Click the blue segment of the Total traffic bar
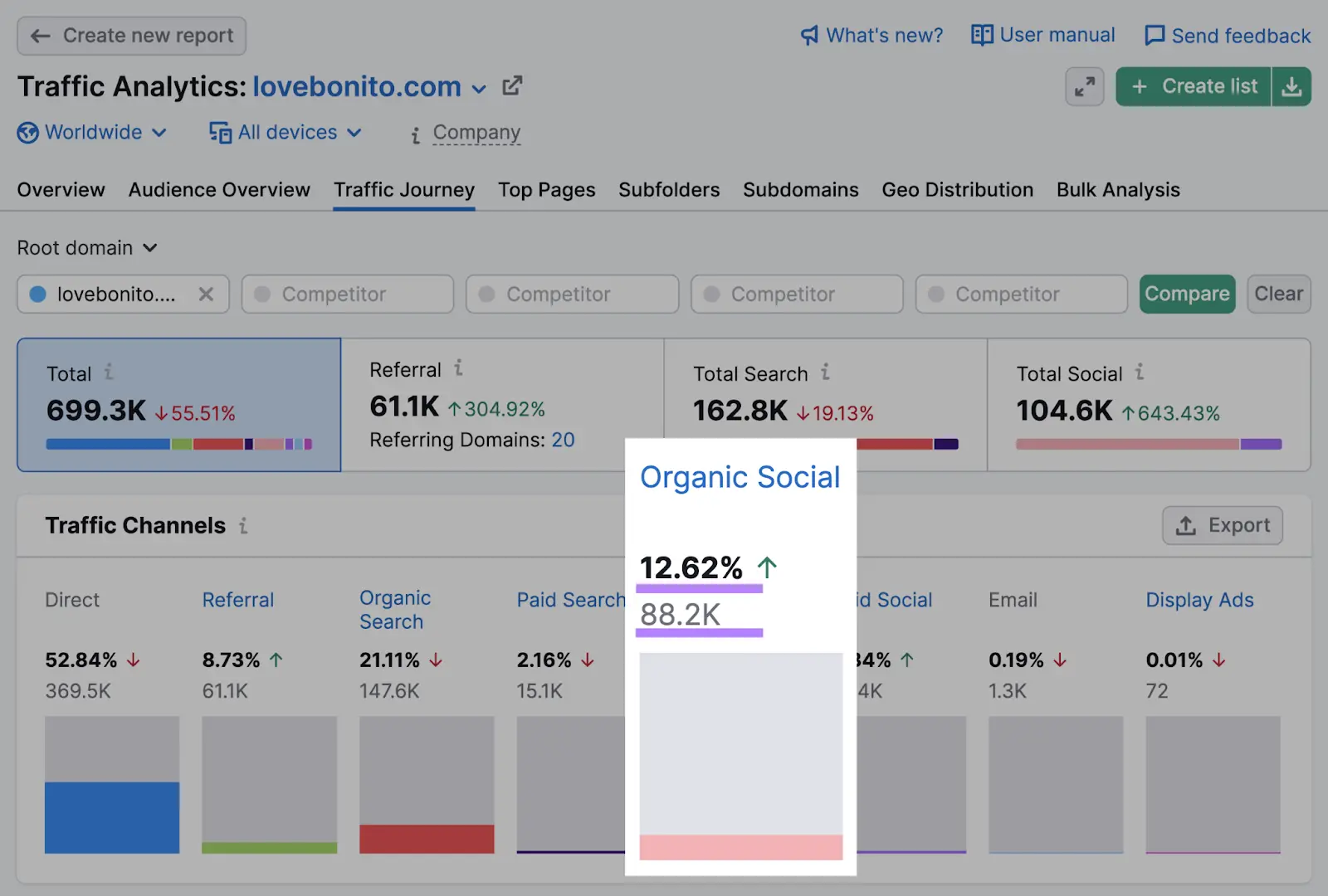The width and height of the screenshot is (1328, 896). pyautogui.click(x=106, y=445)
